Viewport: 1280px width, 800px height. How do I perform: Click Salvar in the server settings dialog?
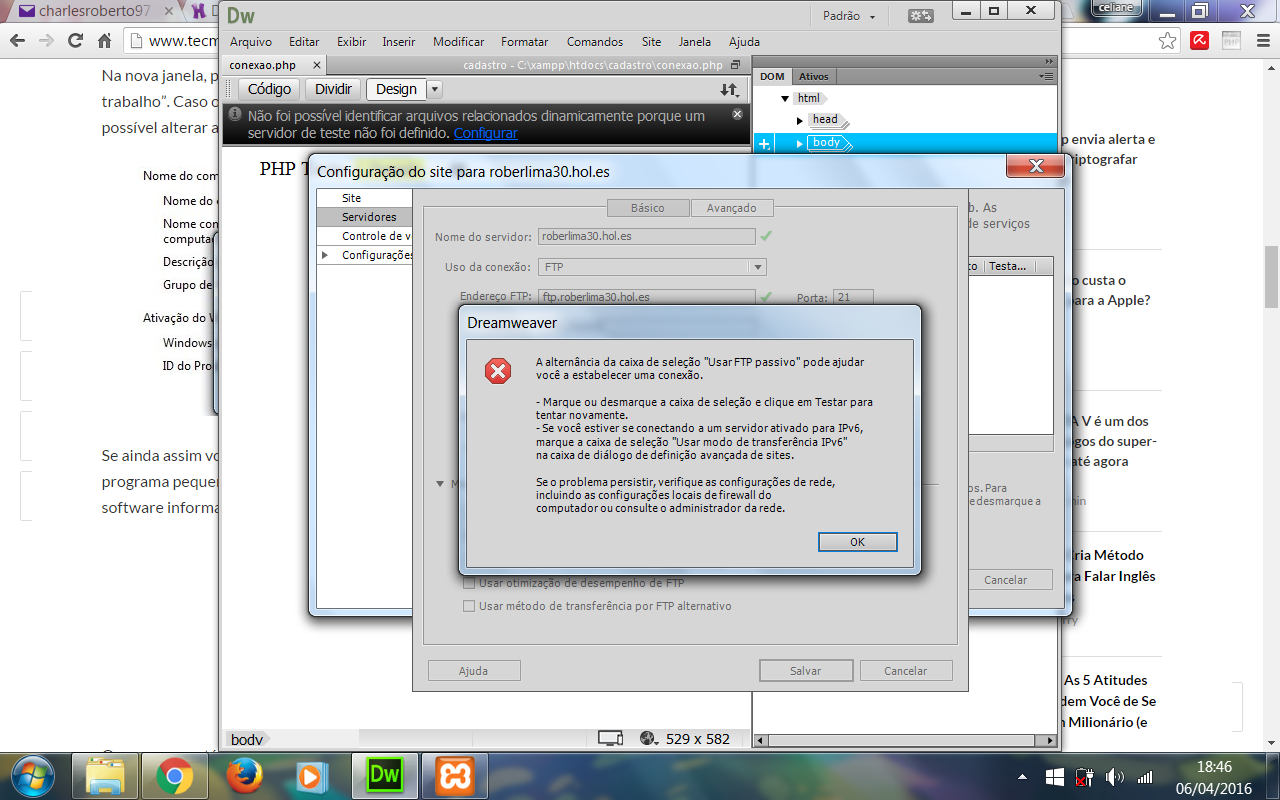click(806, 671)
